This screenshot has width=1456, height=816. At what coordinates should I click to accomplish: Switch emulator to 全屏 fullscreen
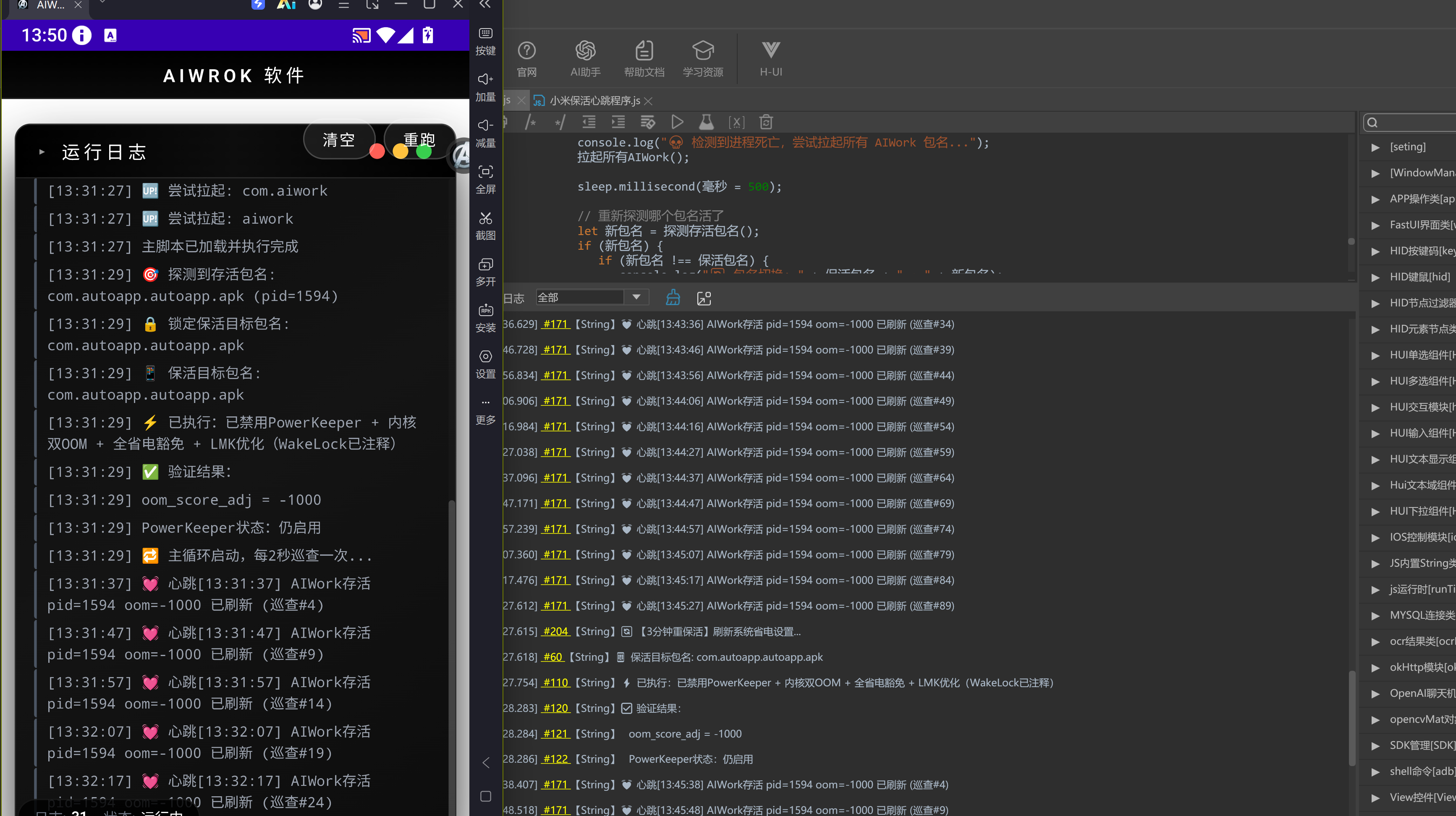tap(485, 180)
